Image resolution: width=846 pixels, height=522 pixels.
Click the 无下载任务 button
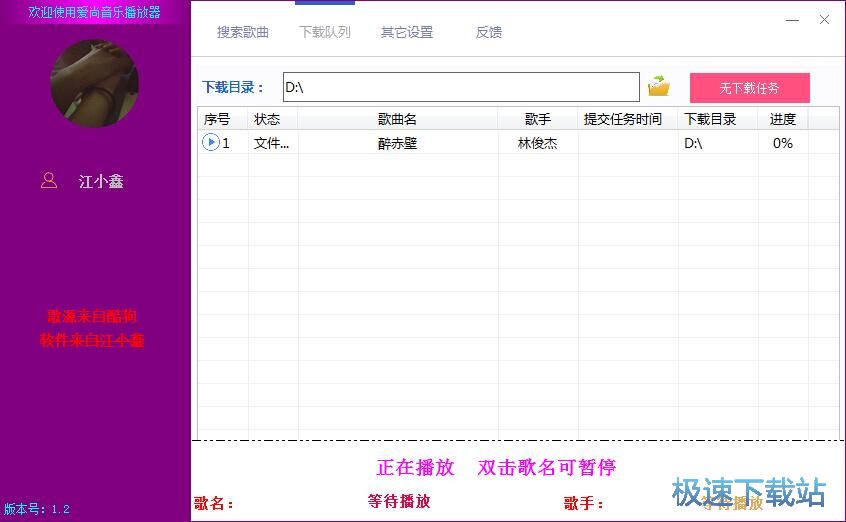[749, 88]
